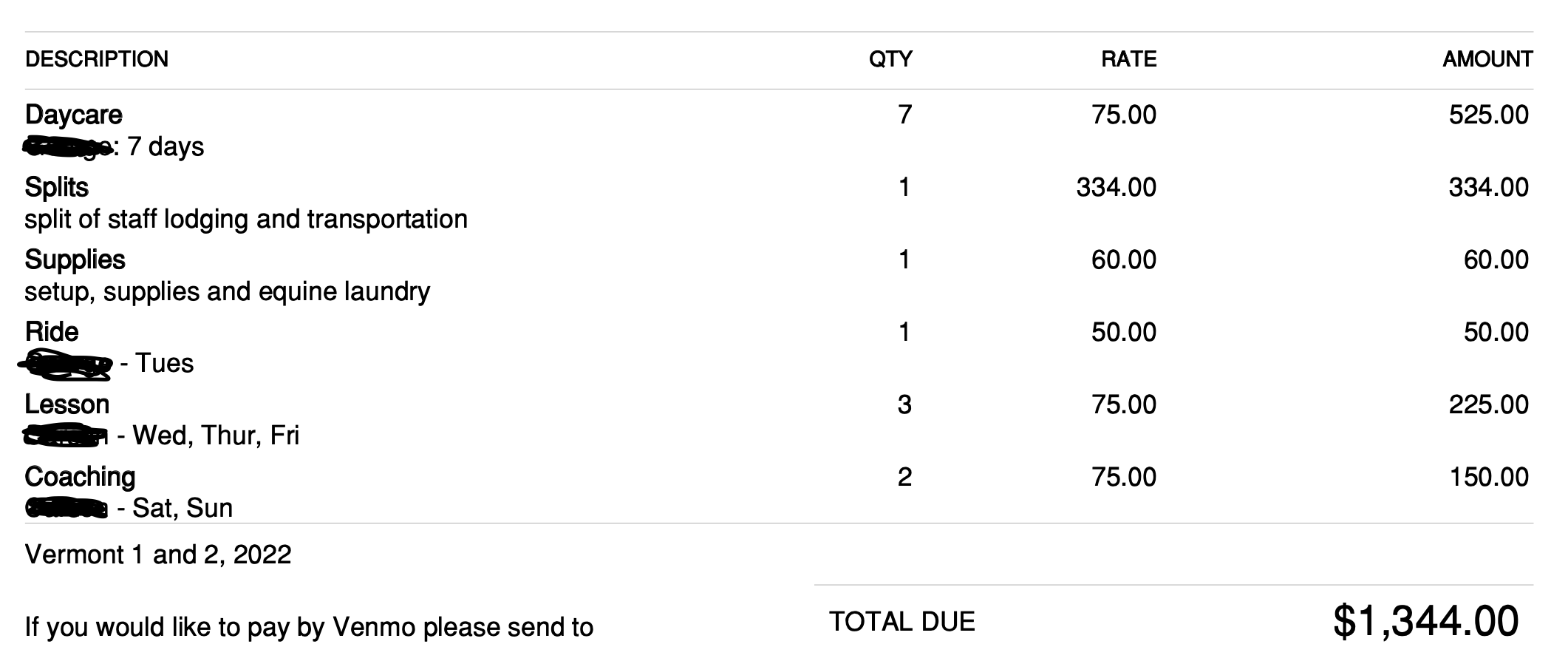This screenshot has height=661, width=1568.
Task: Click the DESCRIPTION column header
Action: click(97, 59)
